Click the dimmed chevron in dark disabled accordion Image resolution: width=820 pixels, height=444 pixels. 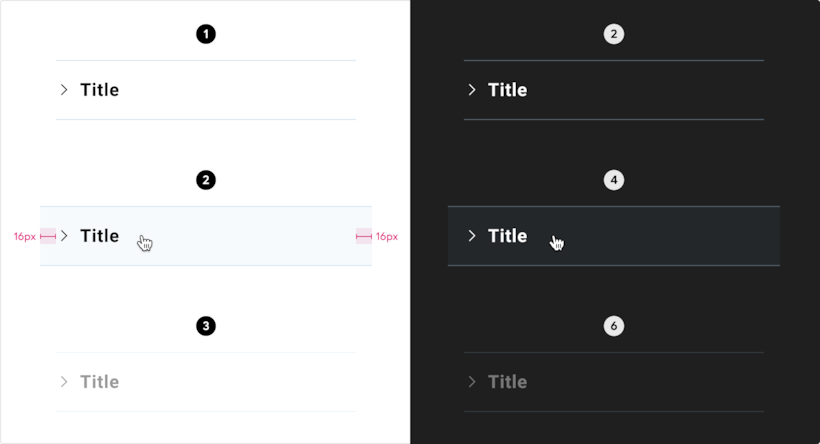(x=472, y=382)
